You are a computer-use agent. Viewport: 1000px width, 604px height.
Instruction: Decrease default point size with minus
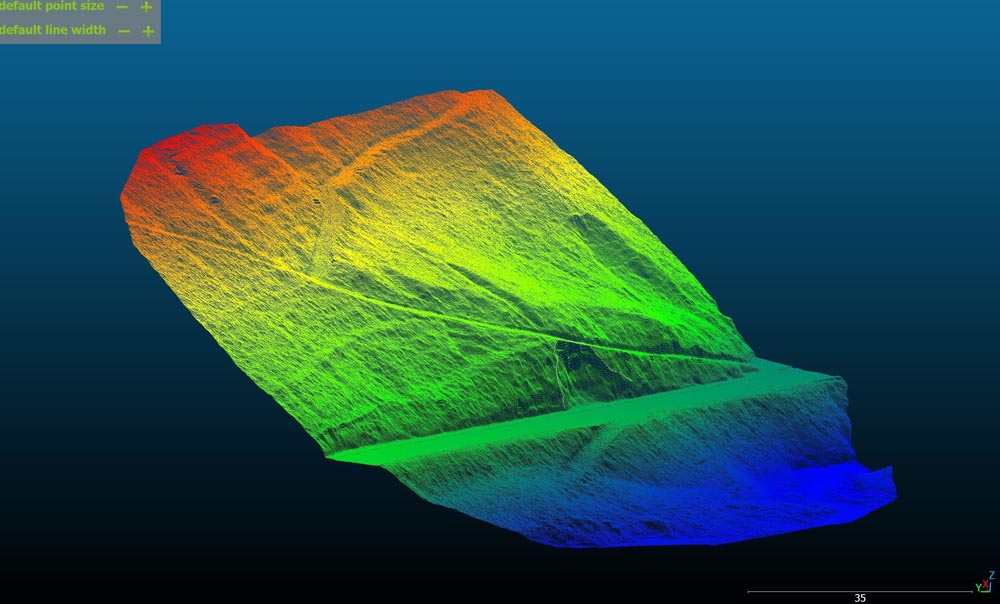click(122, 7)
